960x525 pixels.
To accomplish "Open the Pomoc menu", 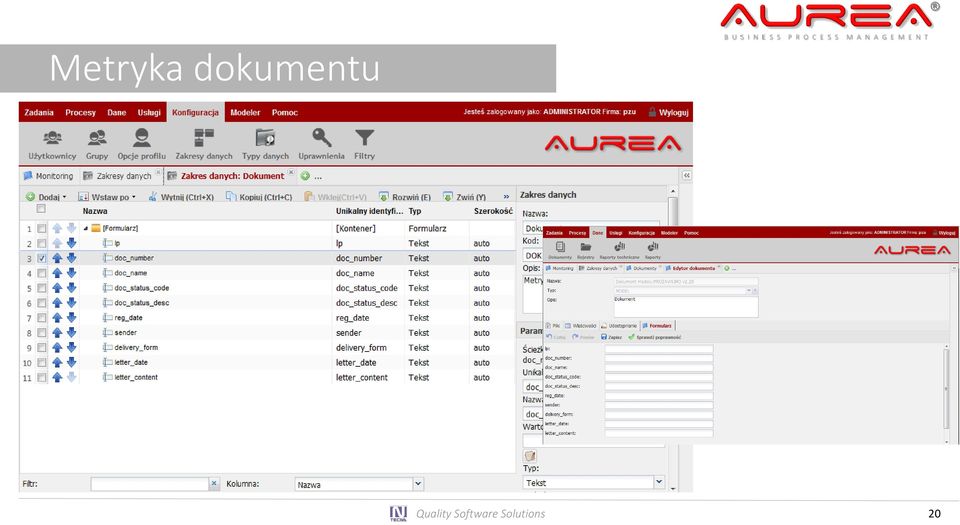I will [x=285, y=113].
